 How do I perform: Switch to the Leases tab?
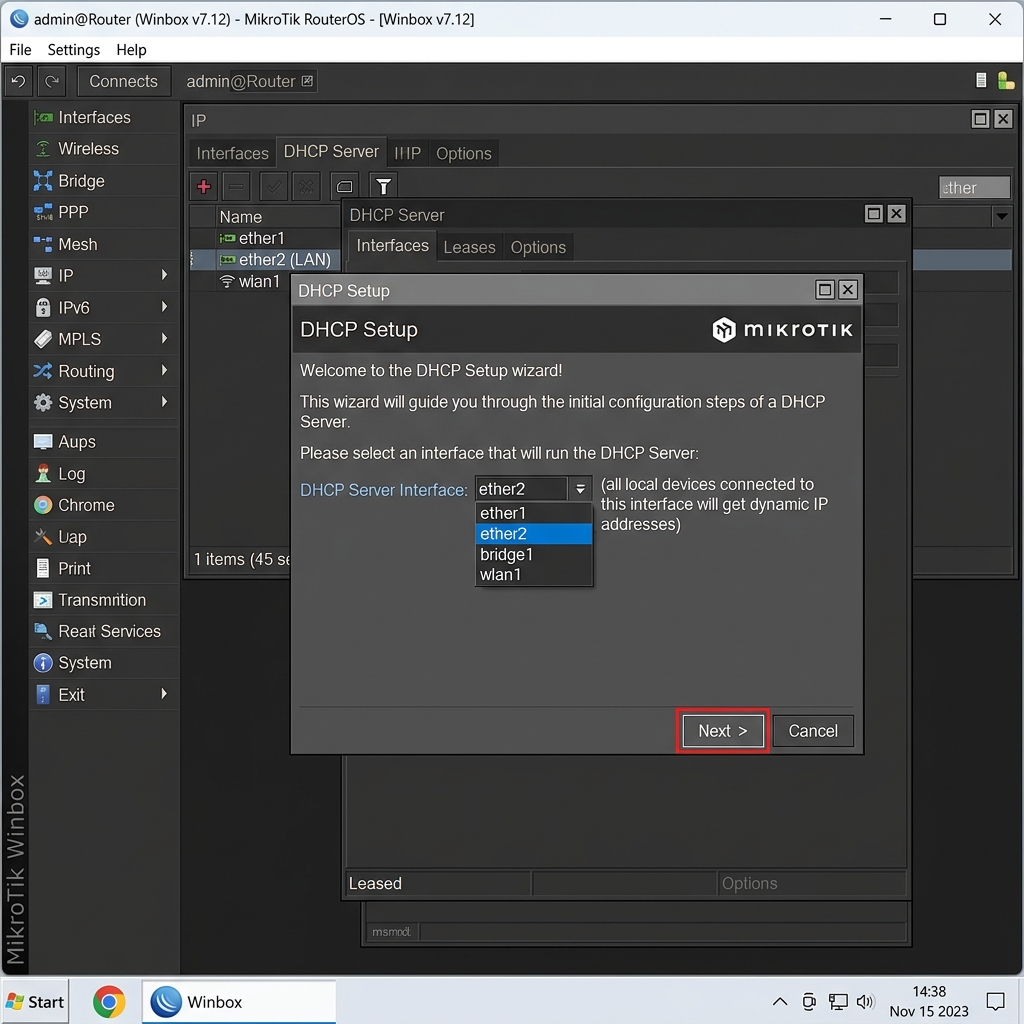470,248
